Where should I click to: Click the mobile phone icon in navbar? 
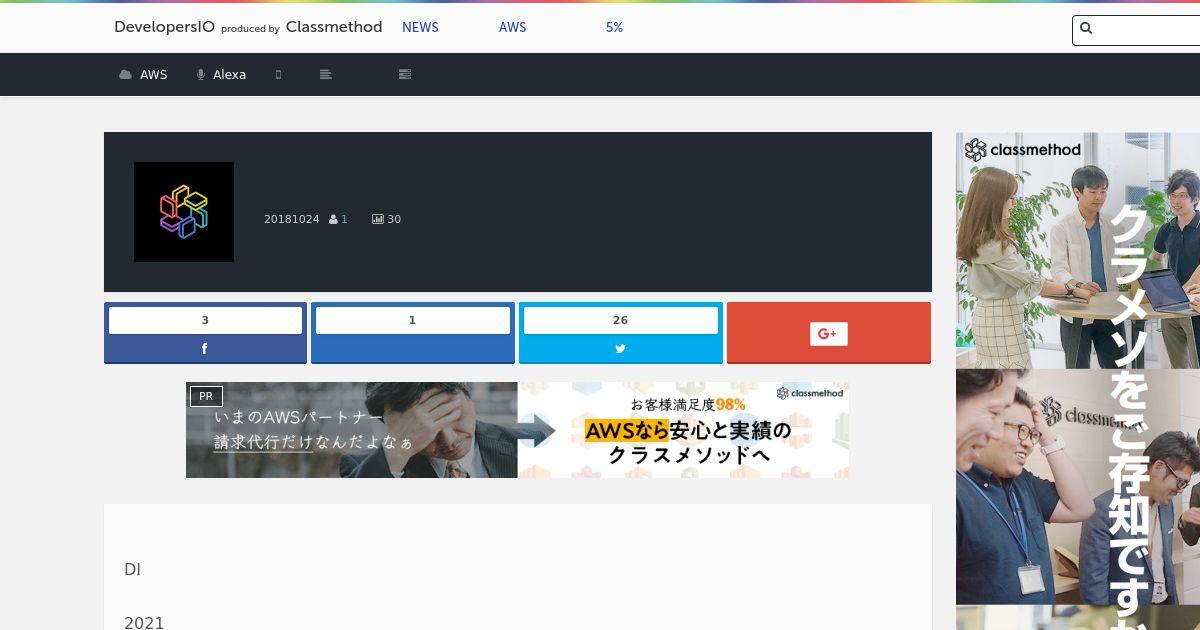pos(279,75)
